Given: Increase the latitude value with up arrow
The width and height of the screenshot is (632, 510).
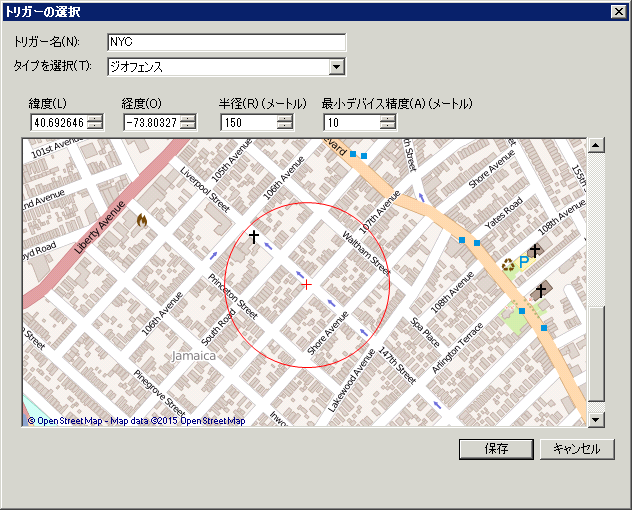Looking at the screenshot, I should [x=95, y=118].
